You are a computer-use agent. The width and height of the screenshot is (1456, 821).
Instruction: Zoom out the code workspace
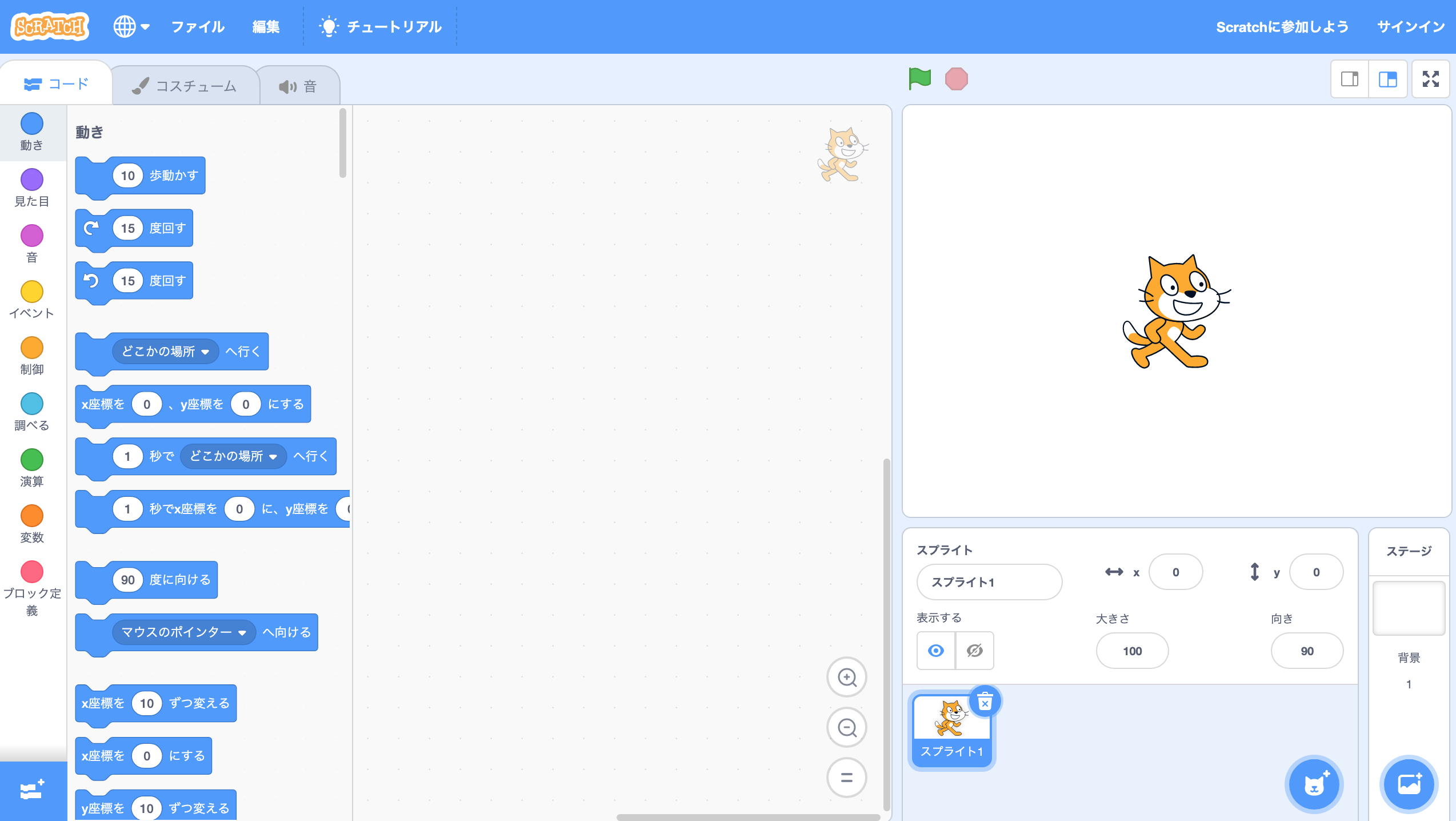click(847, 728)
